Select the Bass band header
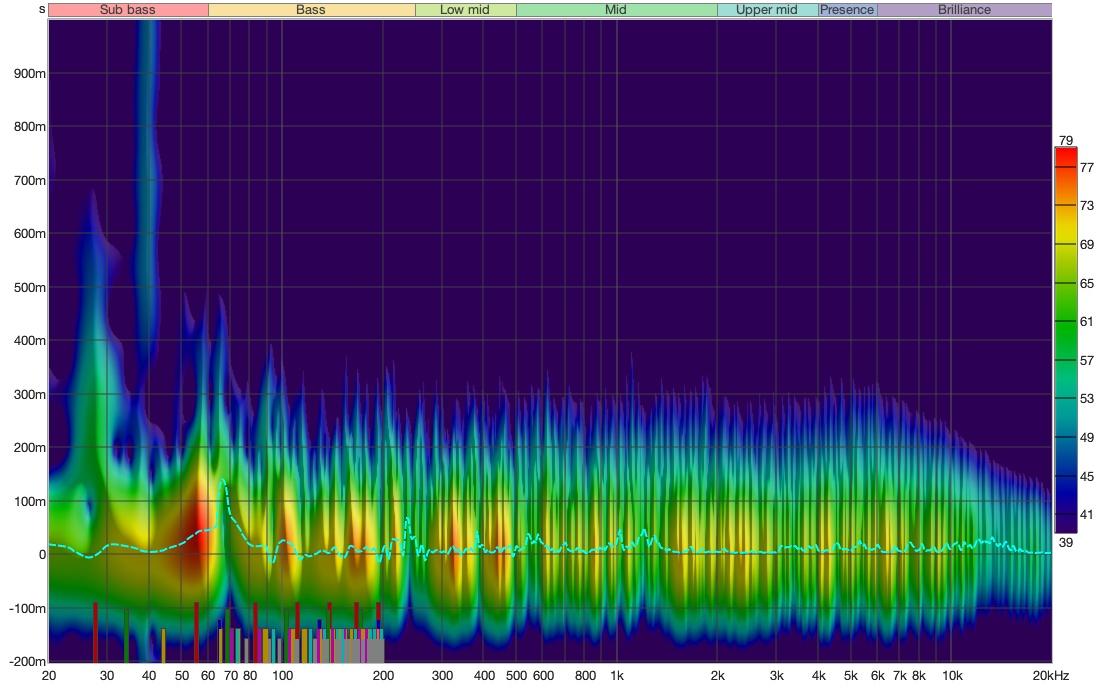This screenshot has height=689, width=1118. tap(312, 10)
